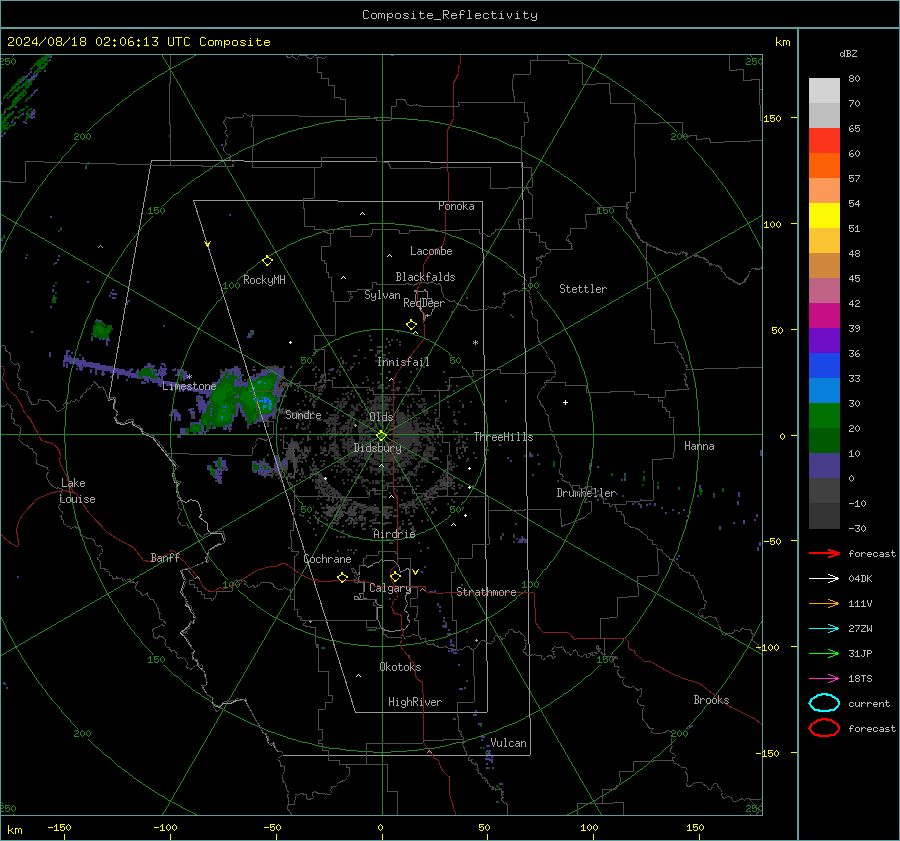Viewport: 900px width, 841px height.
Task: Click the white 04DK arrow icon
Action: (x=824, y=579)
